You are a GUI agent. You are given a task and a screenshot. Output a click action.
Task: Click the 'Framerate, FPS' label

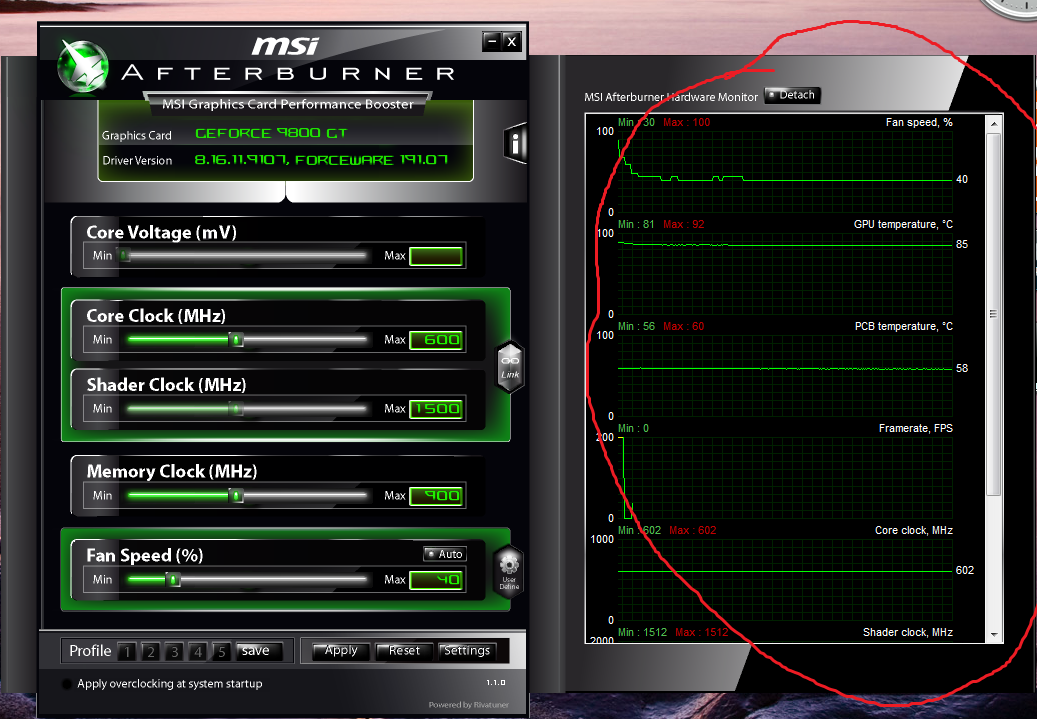coord(915,428)
